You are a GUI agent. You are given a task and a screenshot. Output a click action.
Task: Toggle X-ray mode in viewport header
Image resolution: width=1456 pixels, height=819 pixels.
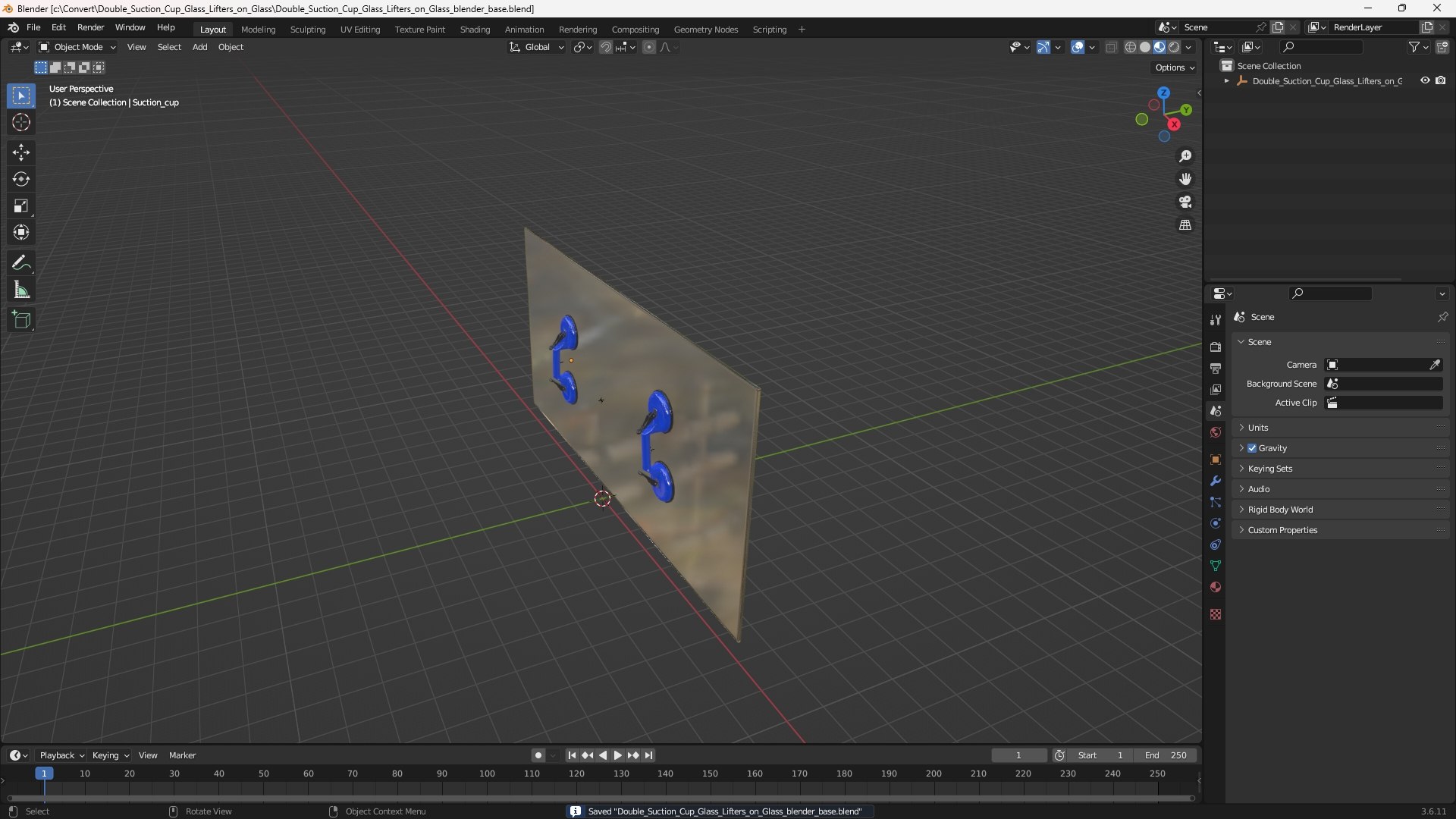click(1112, 47)
